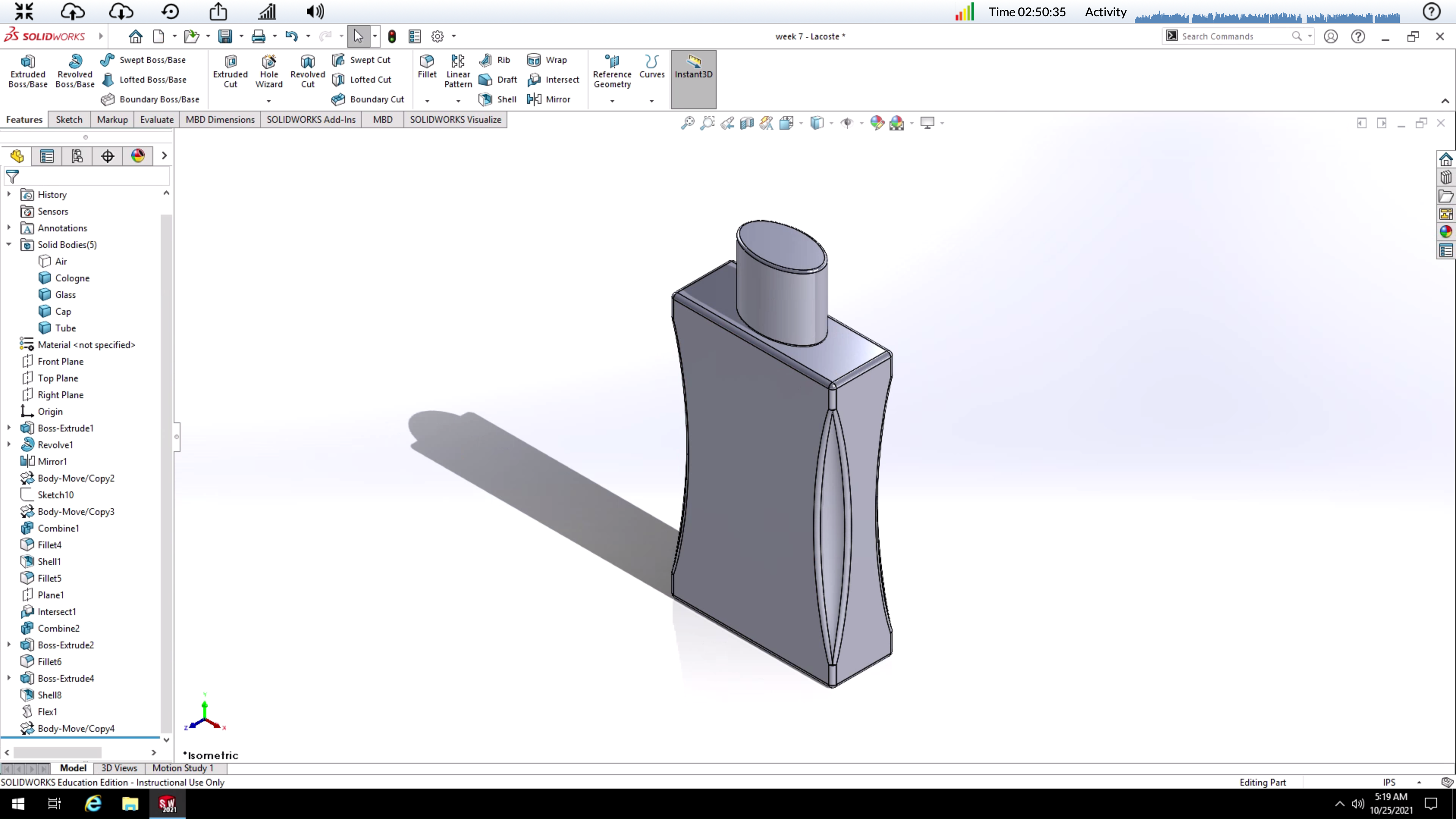Switch to the Sketch tab

click(x=69, y=119)
